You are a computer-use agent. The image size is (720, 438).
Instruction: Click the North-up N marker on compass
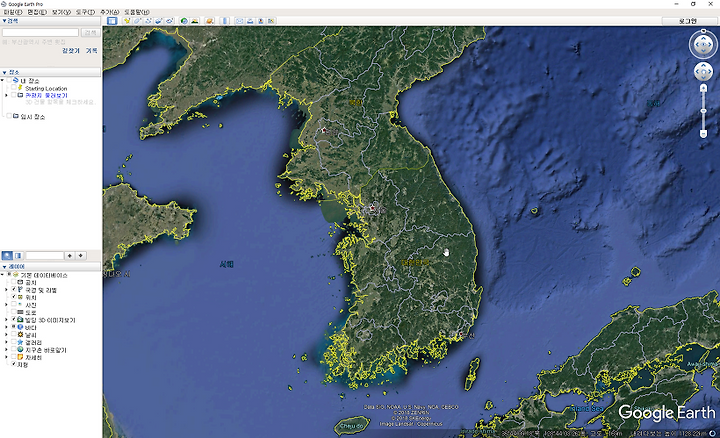703,31
